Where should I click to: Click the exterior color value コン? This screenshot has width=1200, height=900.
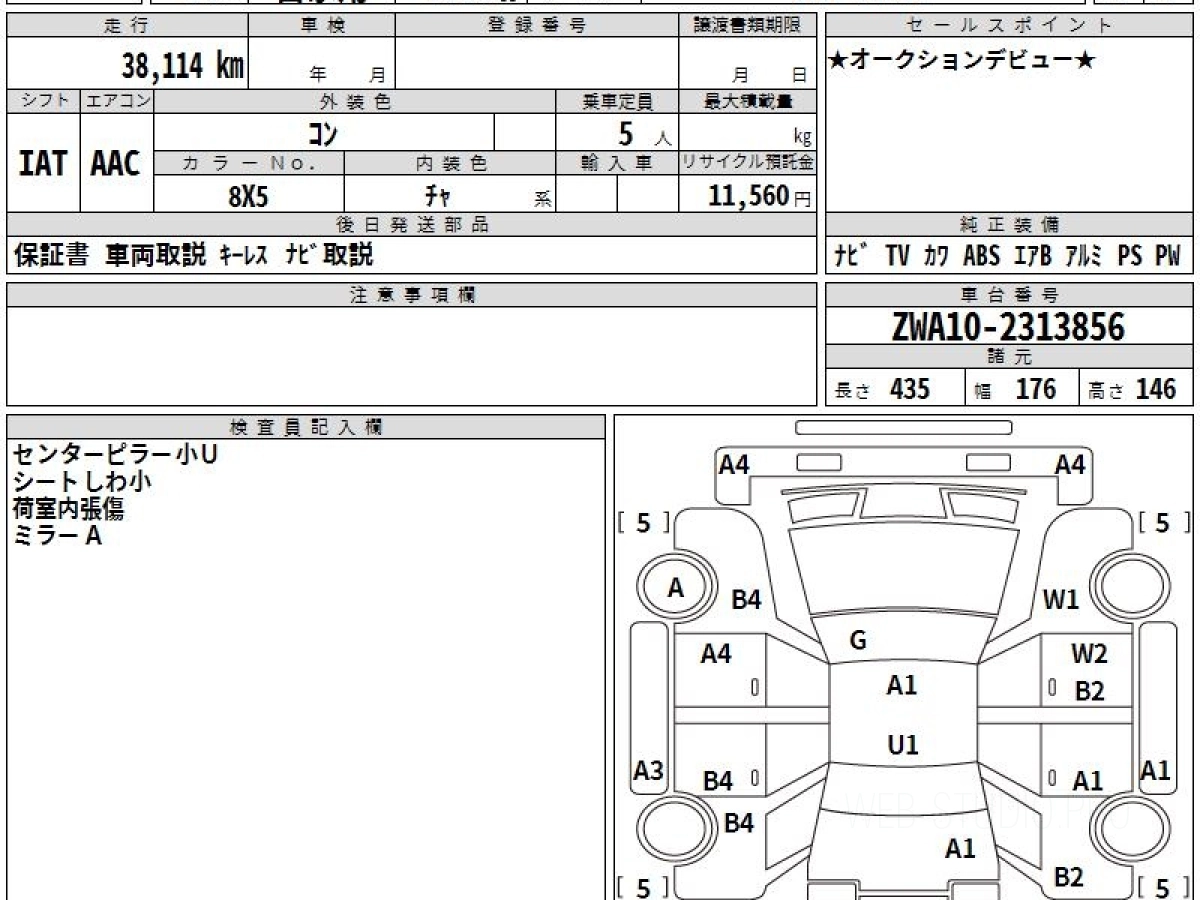[323, 132]
